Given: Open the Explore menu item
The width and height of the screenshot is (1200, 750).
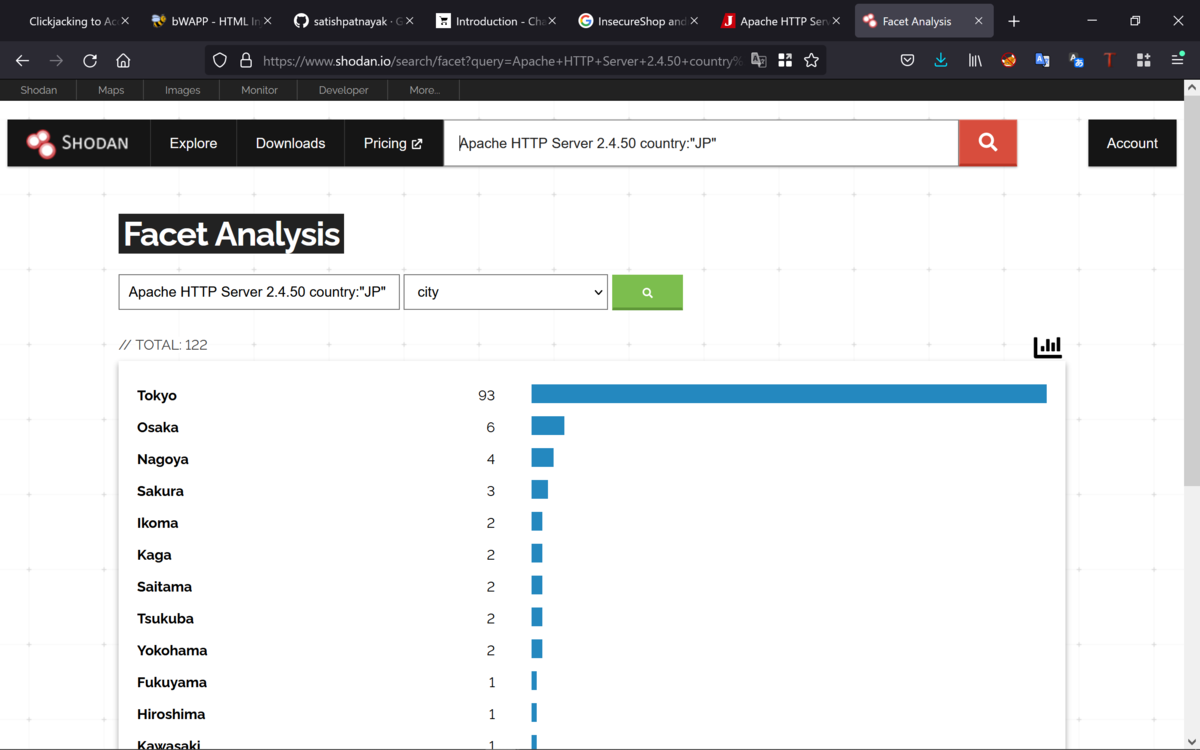Looking at the screenshot, I should pyautogui.click(x=193, y=143).
